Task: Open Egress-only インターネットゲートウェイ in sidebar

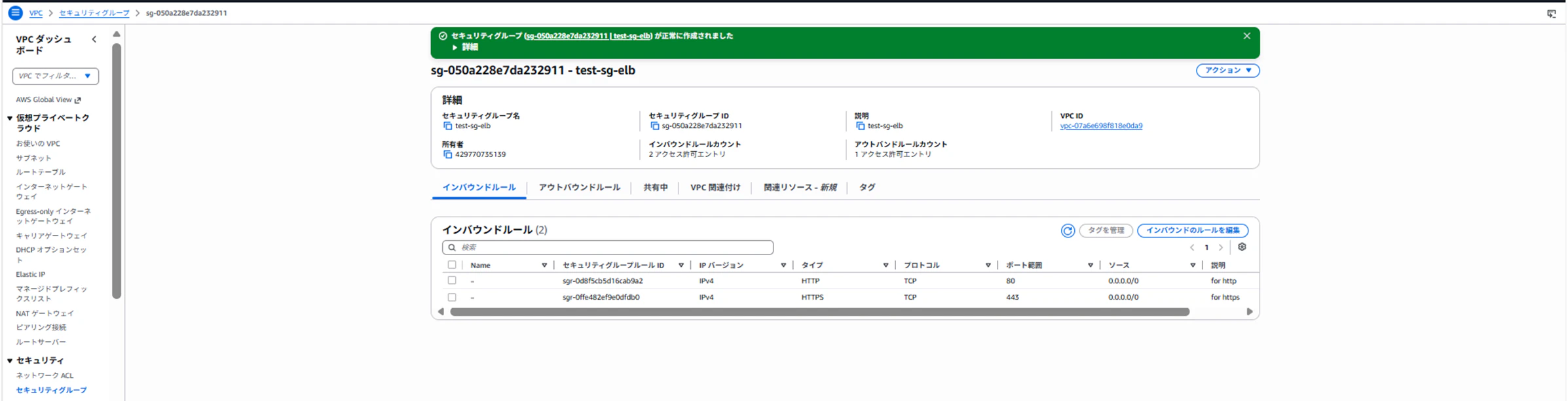Action: [x=54, y=217]
